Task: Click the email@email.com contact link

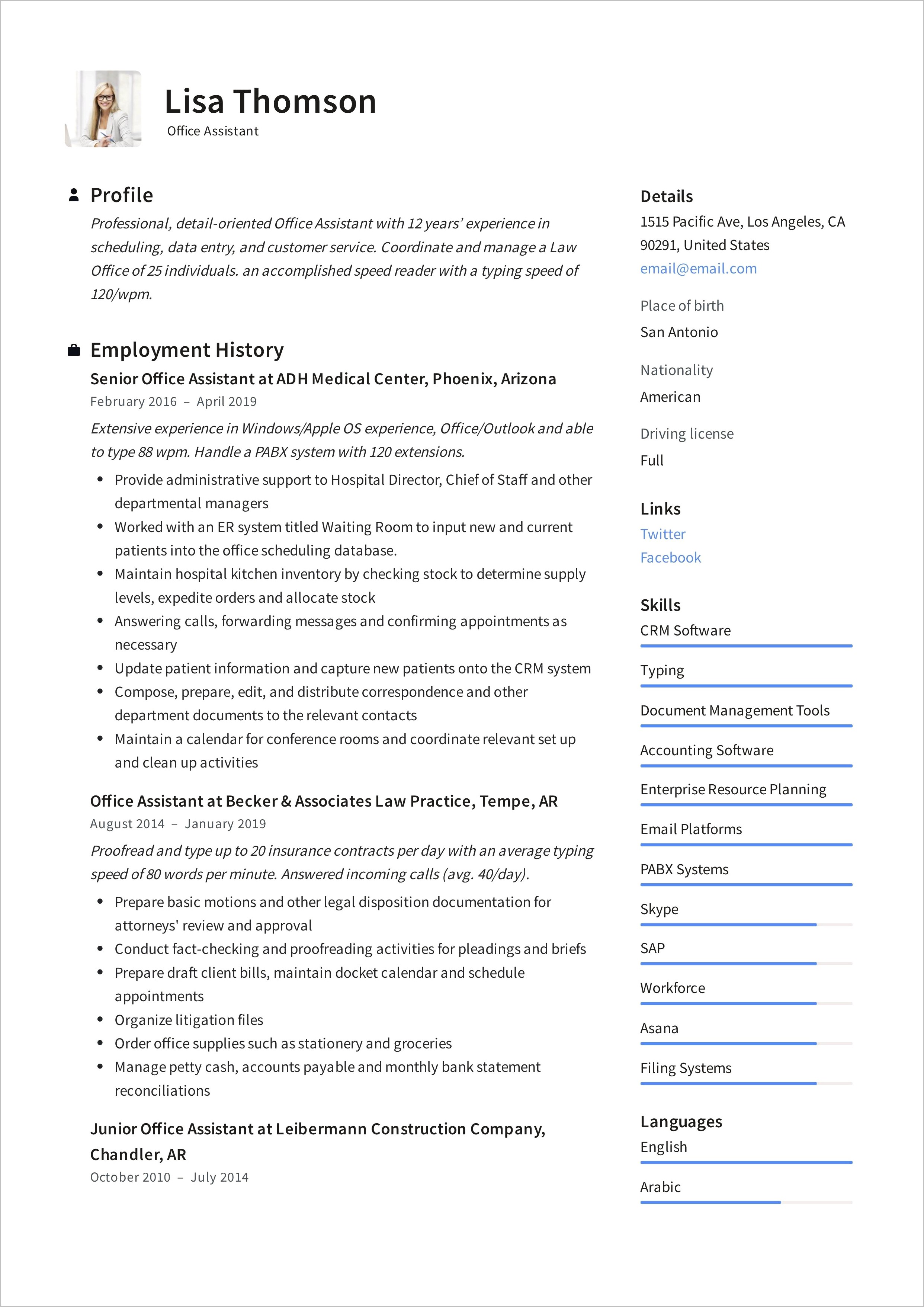Action: pyautogui.click(x=694, y=270)
